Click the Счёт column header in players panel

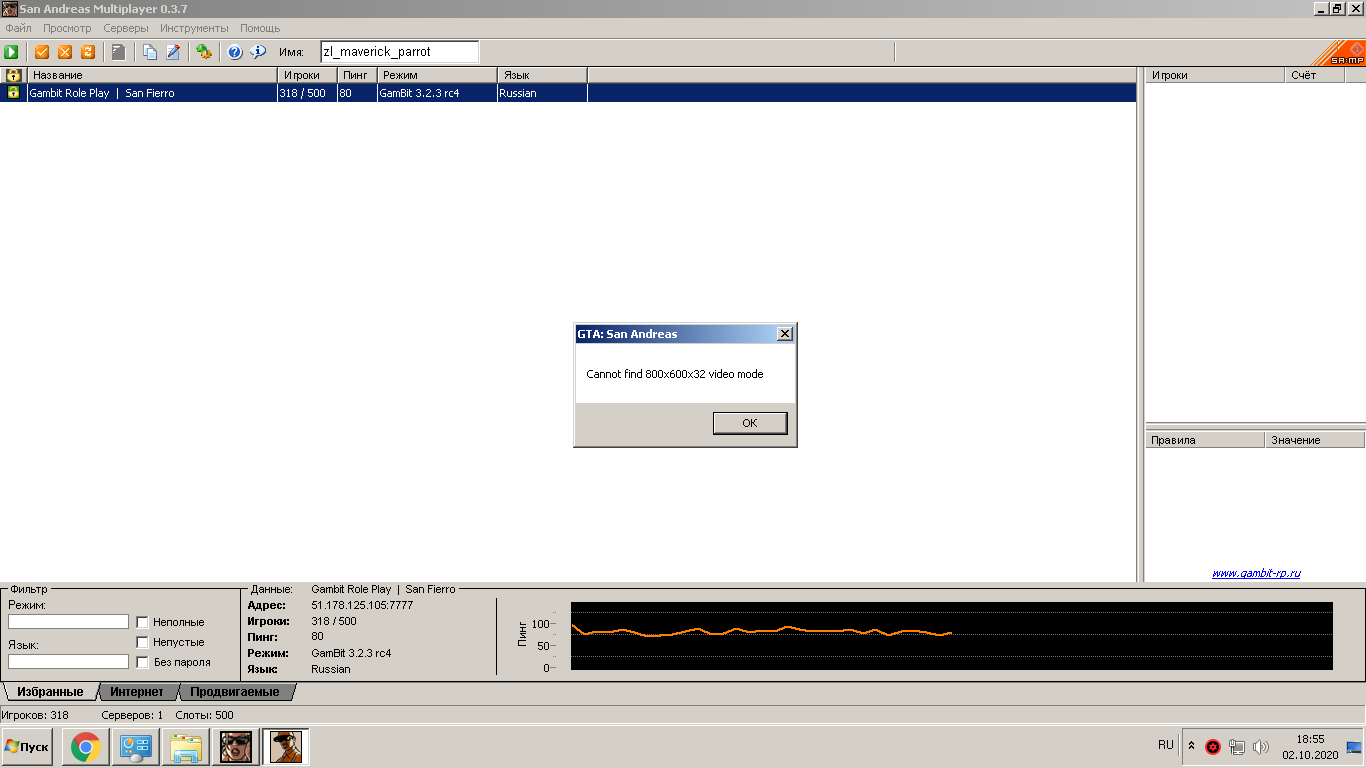pos(1314,75)
